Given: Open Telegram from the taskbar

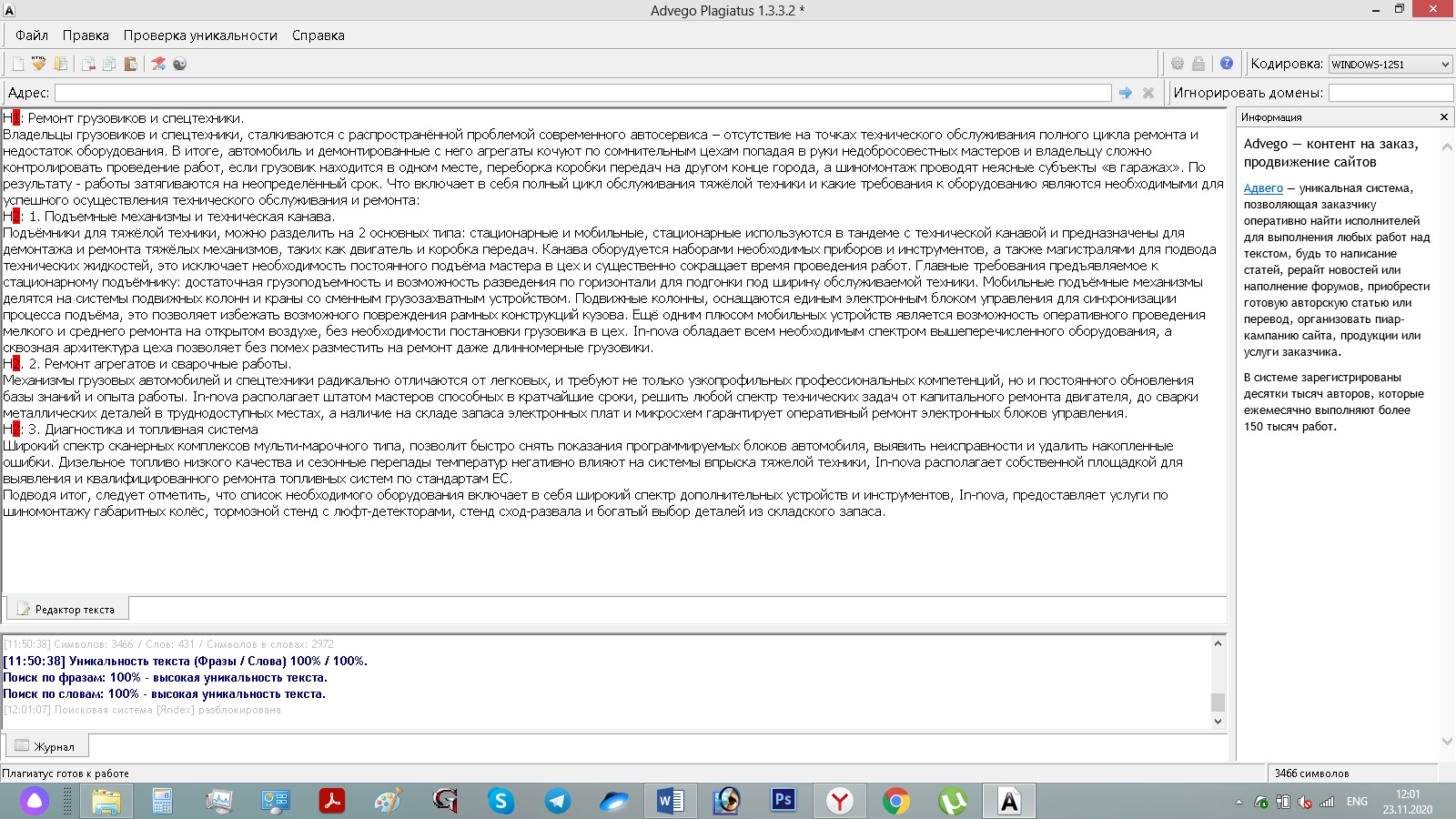Looking at the screenshot, I should pyautogui.click(x=557, y=801).
